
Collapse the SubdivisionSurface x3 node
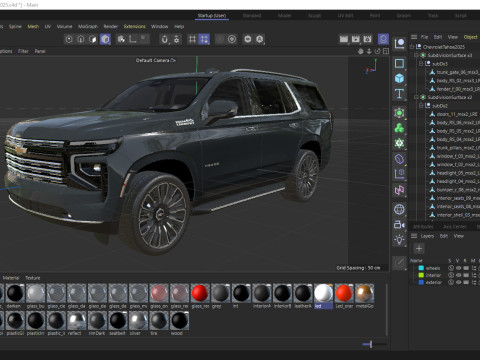tap(416, 55)
